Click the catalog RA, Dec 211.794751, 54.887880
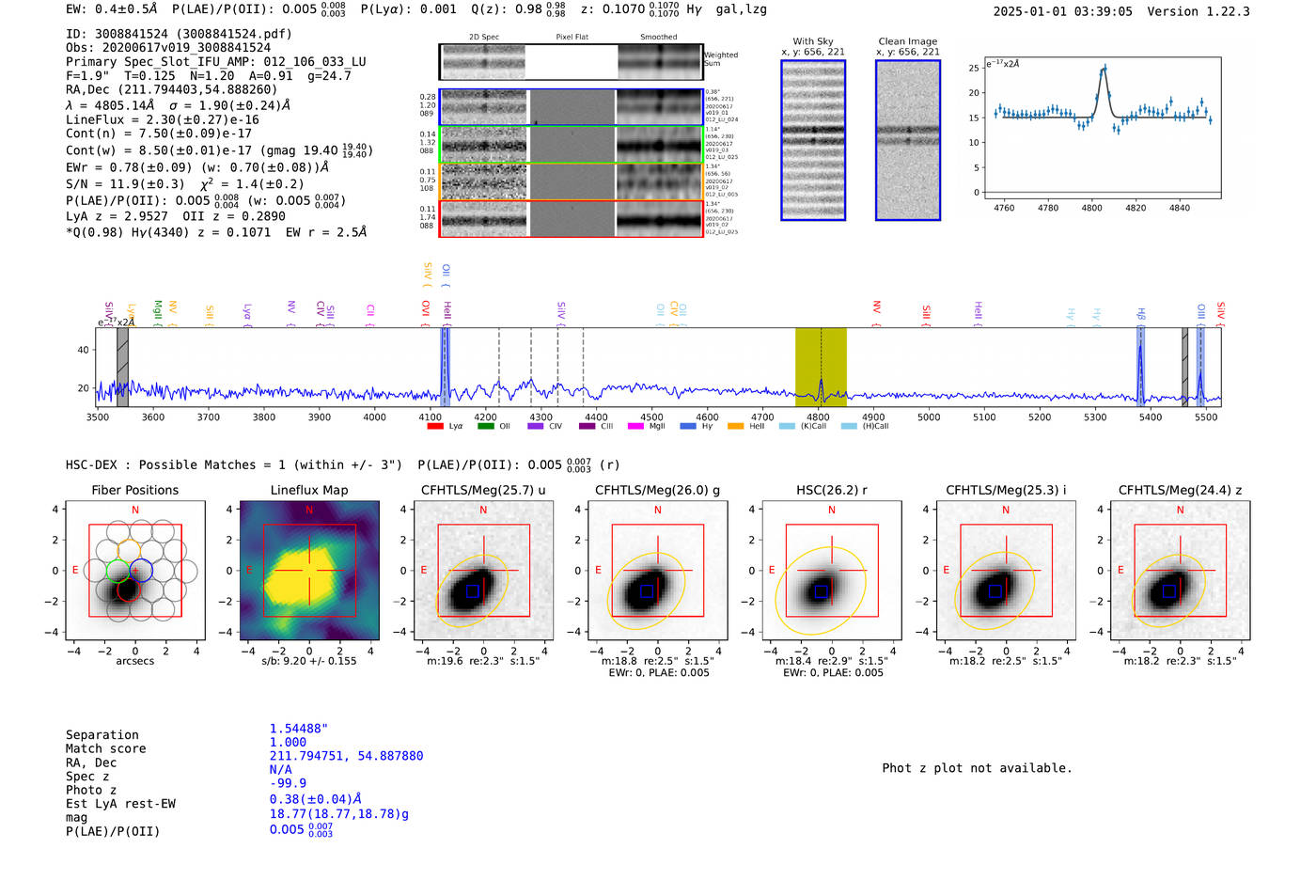Viewport: 1316px width, 896px height. click(346, 756)
